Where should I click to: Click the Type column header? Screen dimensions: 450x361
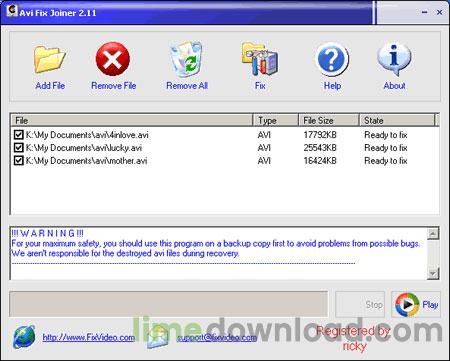point(276,120)
